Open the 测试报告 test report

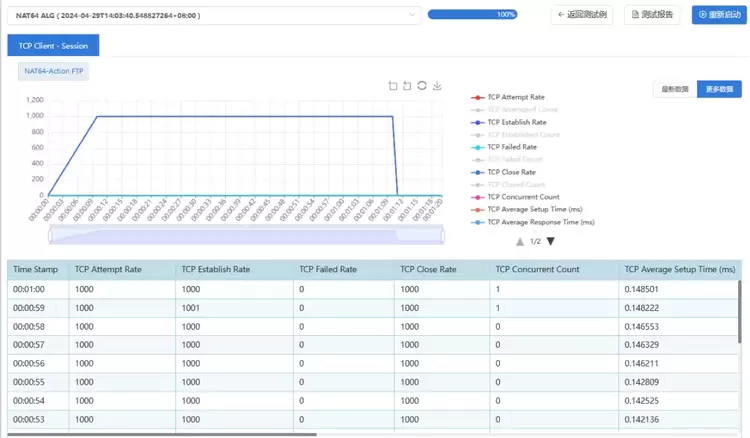pos(652,15)
